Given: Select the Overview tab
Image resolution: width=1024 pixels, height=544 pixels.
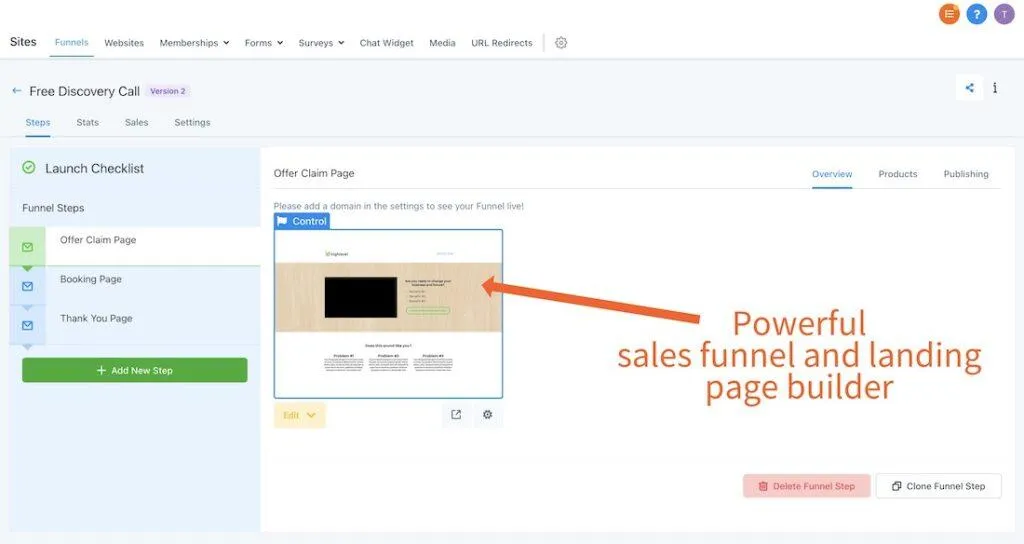Looking at the screenshot, I should tap(832, 174).
